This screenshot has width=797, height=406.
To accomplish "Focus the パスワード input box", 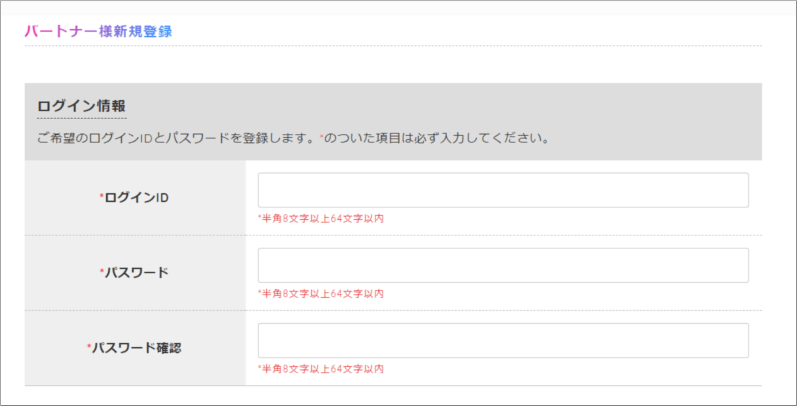I will (503, 265).
